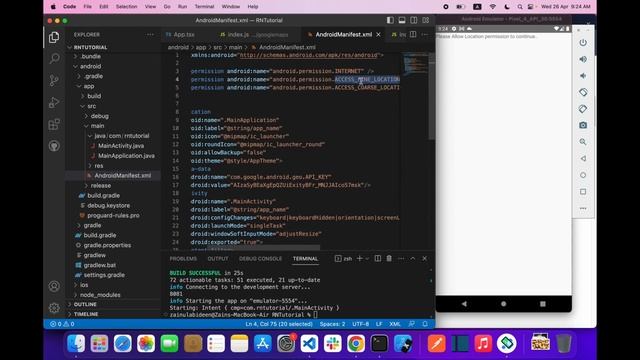
Task: Click emulator volume down button
Action: click(x=583, y=76)
